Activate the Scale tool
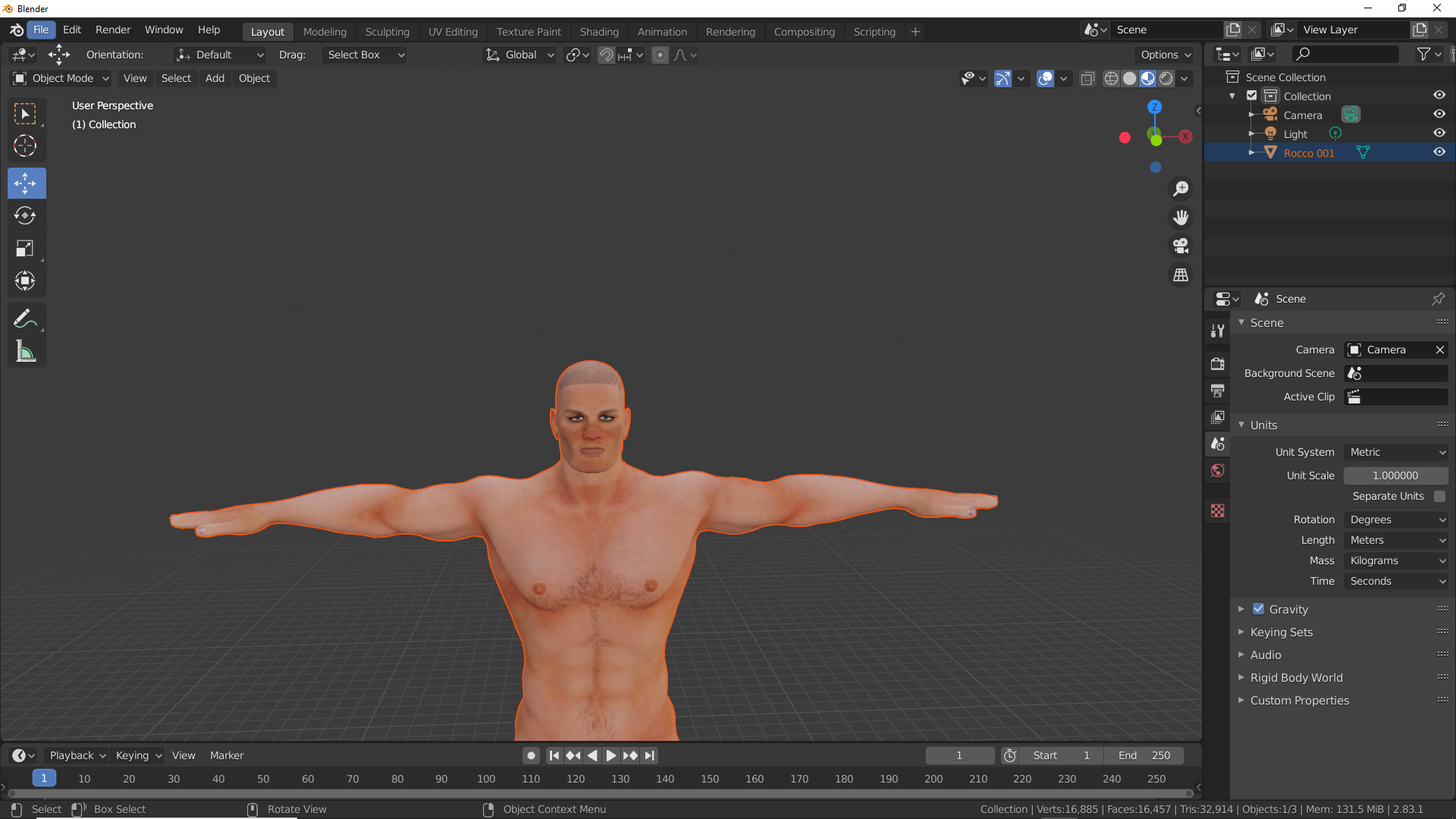The width and height of the screenshot is (1456, 819). click(x=26, y=248)
